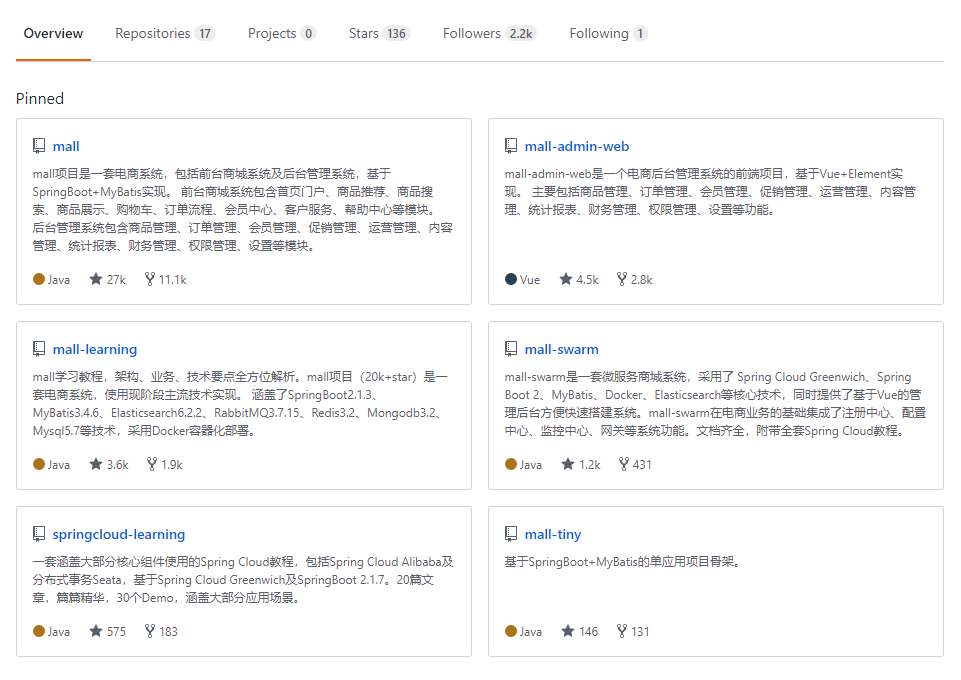Click the 431 fork count text
The height and width of the screenshot is (680, 961).
[642, 465]
